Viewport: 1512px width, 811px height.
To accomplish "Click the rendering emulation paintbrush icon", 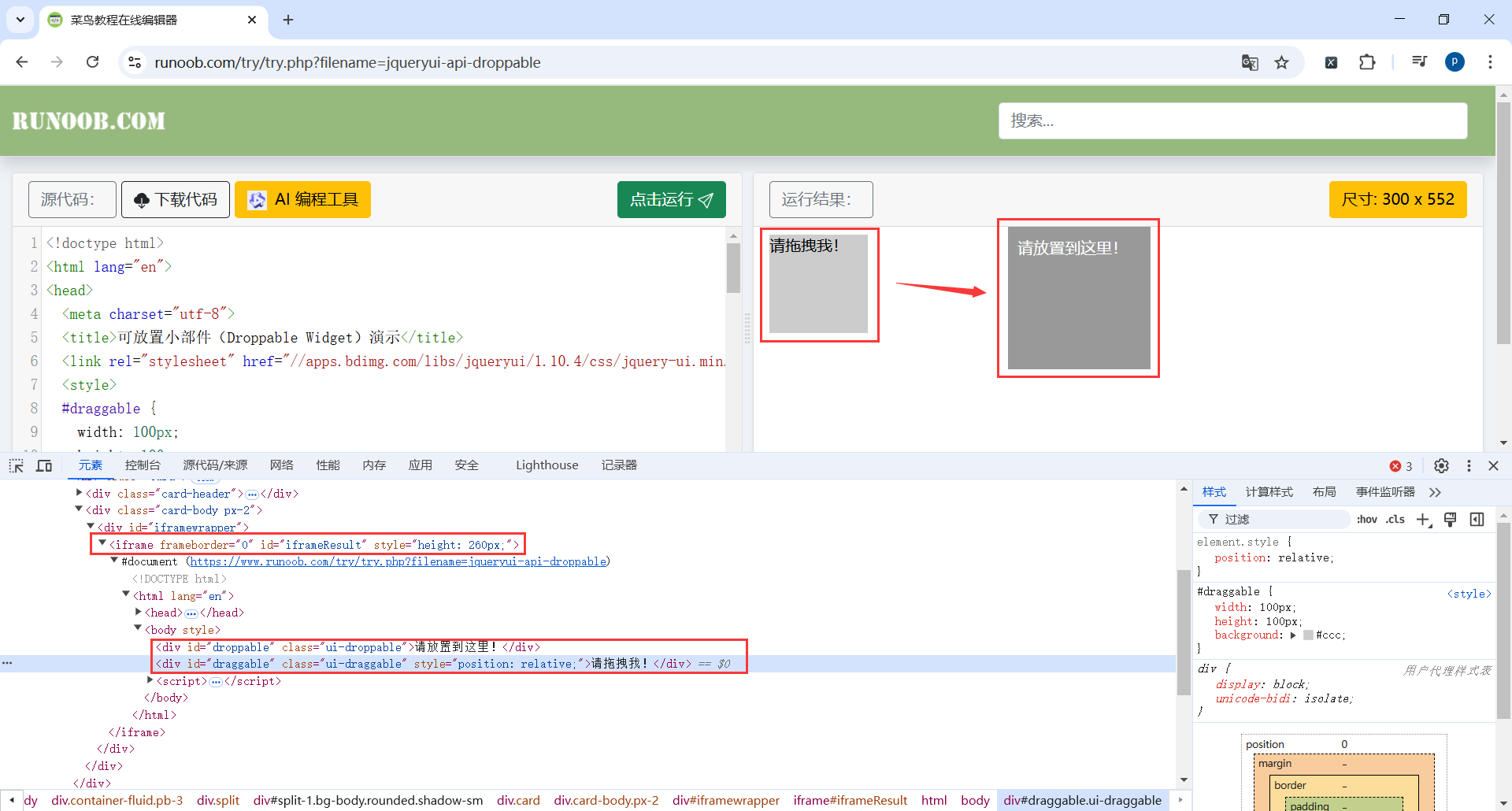I will point(1451,520).
